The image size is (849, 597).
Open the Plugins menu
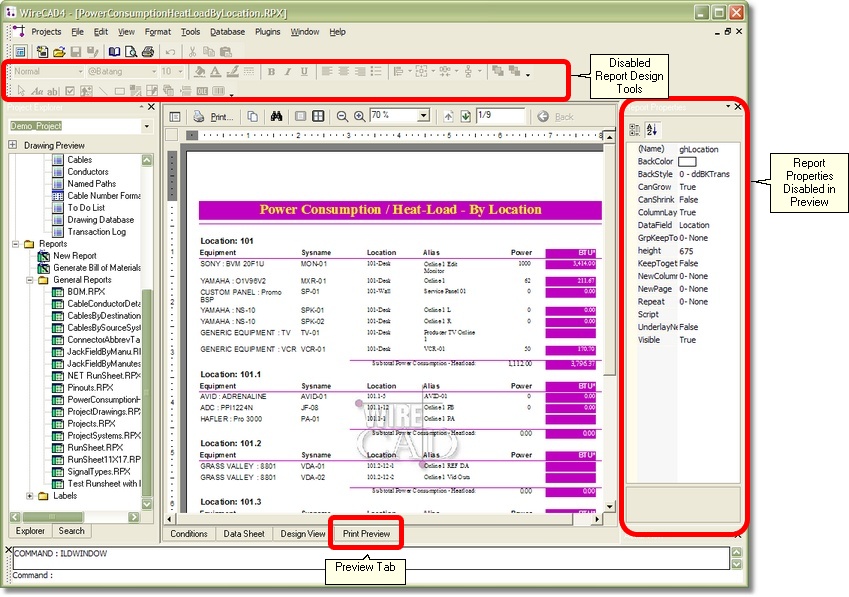(x=267, y=32)
